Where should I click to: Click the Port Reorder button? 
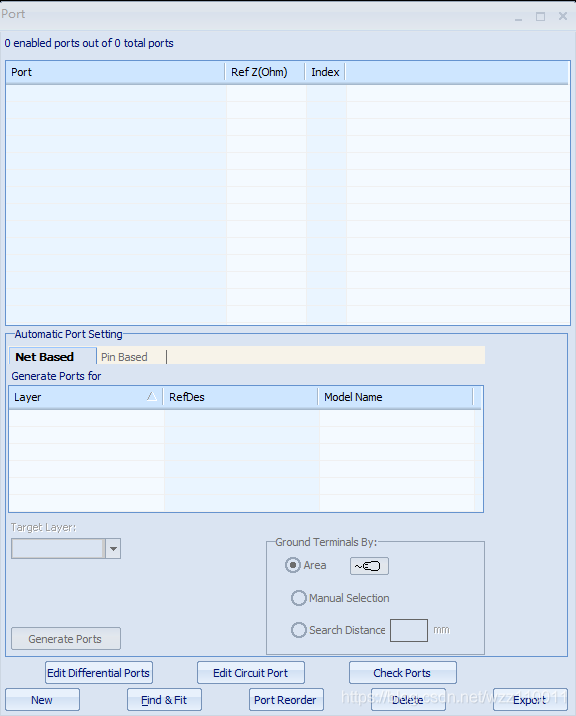click(x=286, y=700)
